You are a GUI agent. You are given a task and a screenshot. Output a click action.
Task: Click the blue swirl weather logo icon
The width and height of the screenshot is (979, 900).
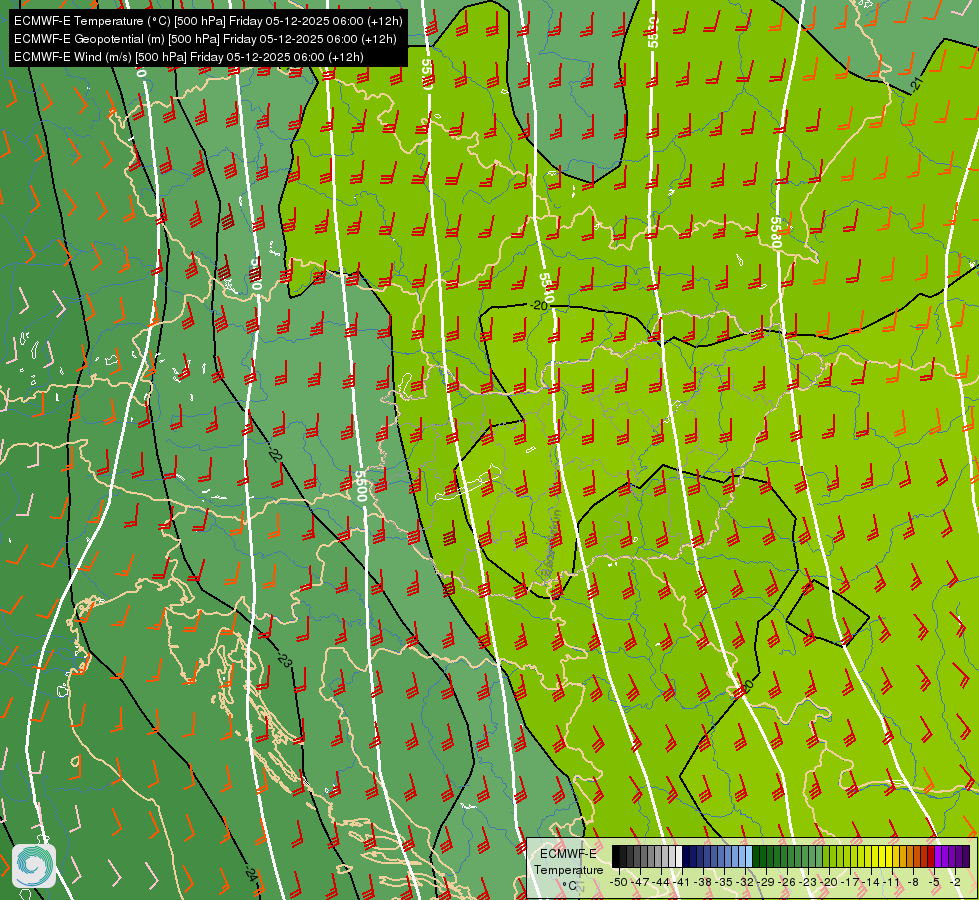(x=34, y=866)
